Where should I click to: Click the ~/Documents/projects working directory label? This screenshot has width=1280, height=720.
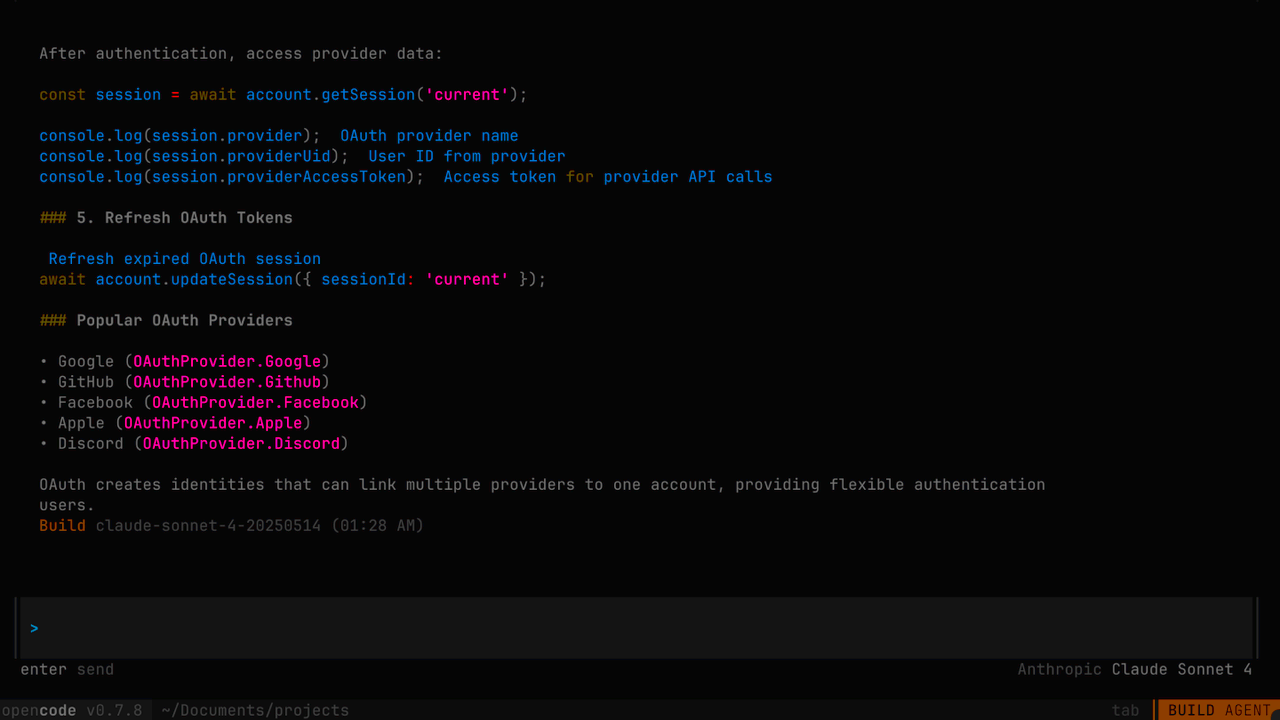pos(255,710)
